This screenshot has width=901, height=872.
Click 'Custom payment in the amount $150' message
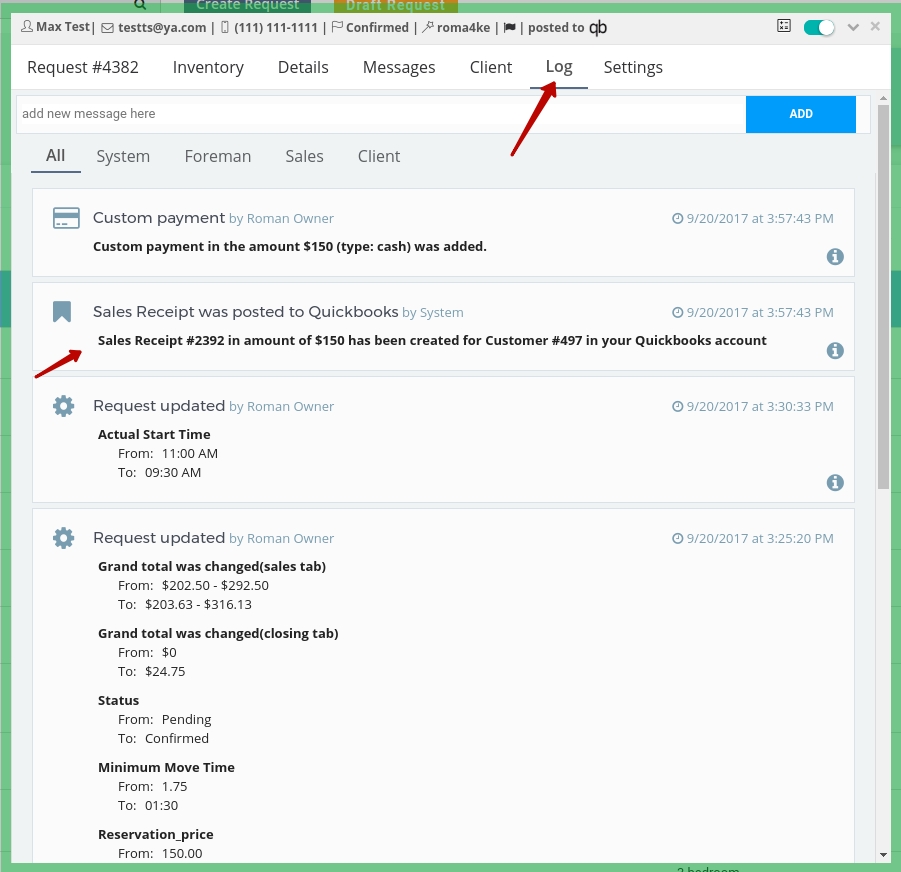click(290, 246)
